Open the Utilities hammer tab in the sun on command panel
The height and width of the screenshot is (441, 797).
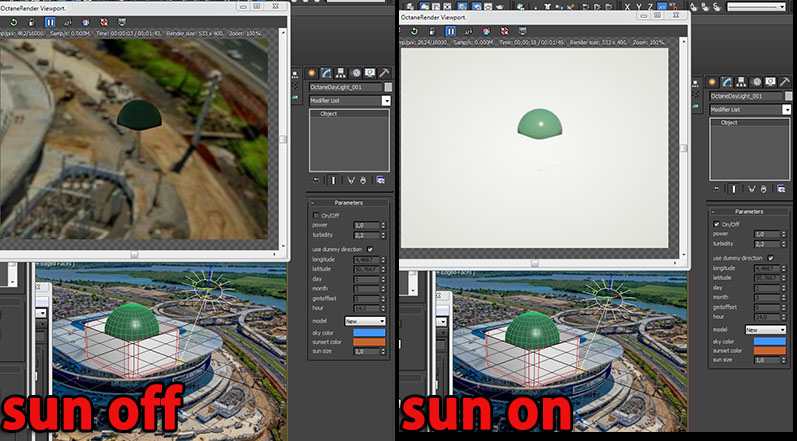(x=785, y=82)
